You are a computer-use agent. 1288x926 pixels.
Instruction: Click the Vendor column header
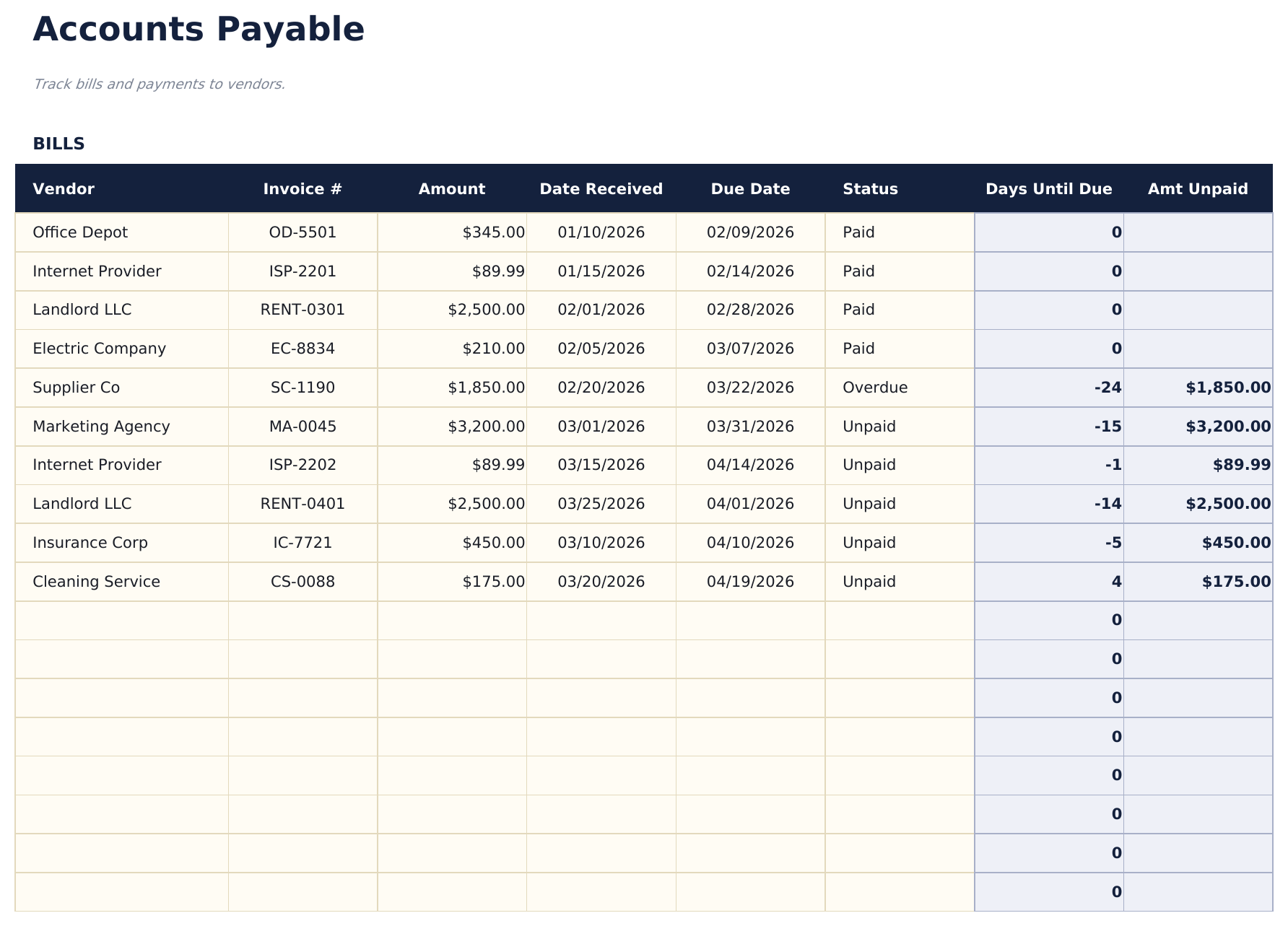pyautogui.click(x=64, y=188)
